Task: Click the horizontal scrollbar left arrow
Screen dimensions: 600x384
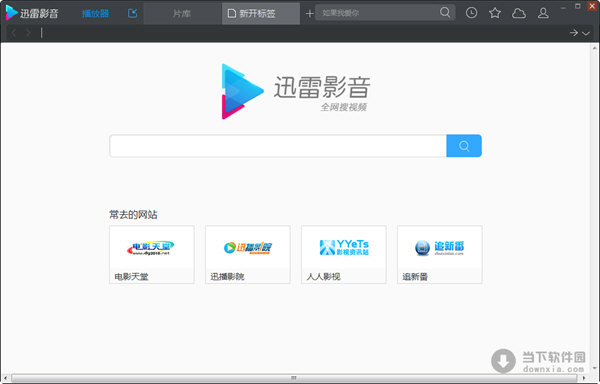Action: pyautogui.click(x=5, y=378)
